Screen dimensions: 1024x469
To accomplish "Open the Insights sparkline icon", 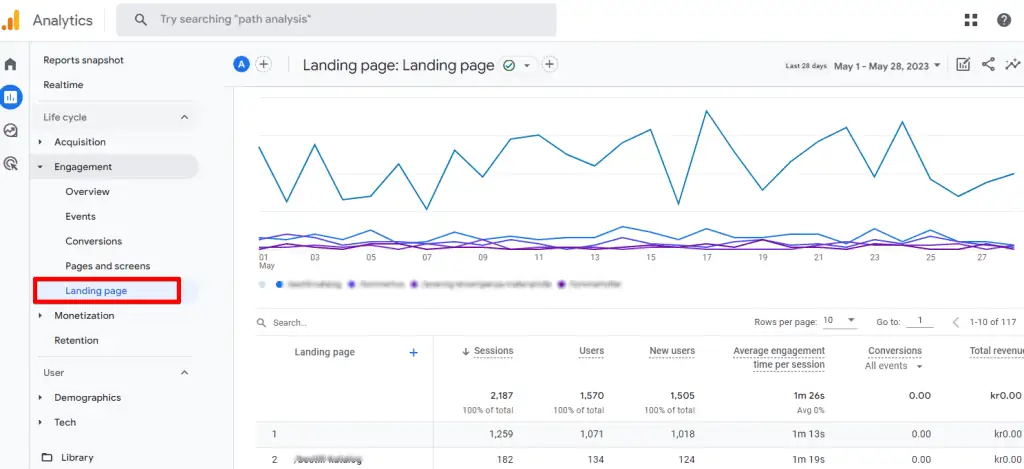I will click(1013, 64).
